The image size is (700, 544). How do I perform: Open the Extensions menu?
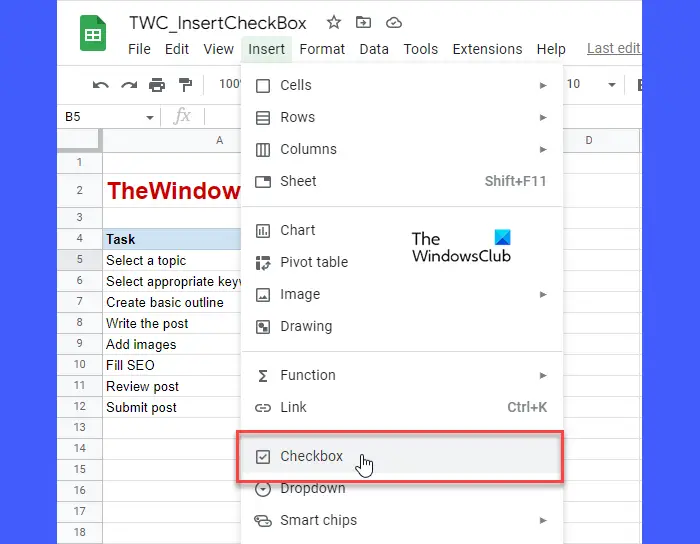pyautogui.click(x=487, y=49)
